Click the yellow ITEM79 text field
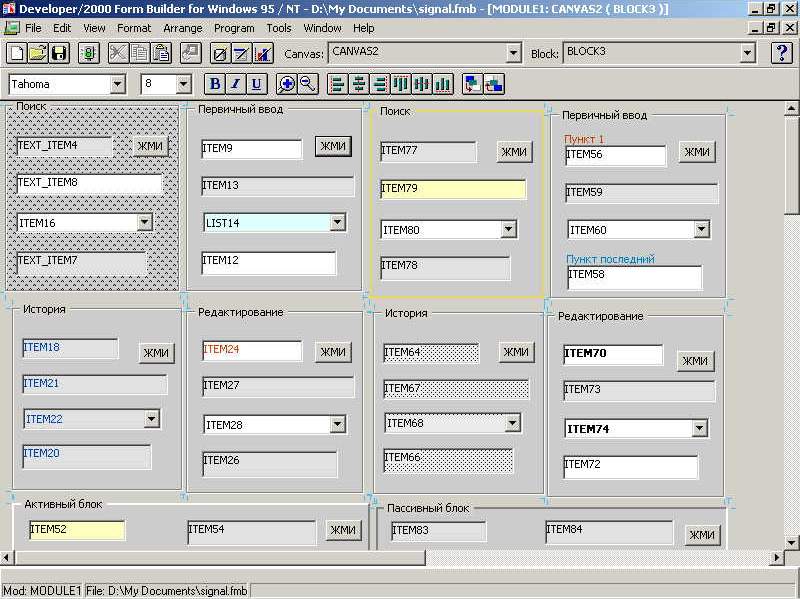Viewport: 800px width, 599px height. pos(452,189)
